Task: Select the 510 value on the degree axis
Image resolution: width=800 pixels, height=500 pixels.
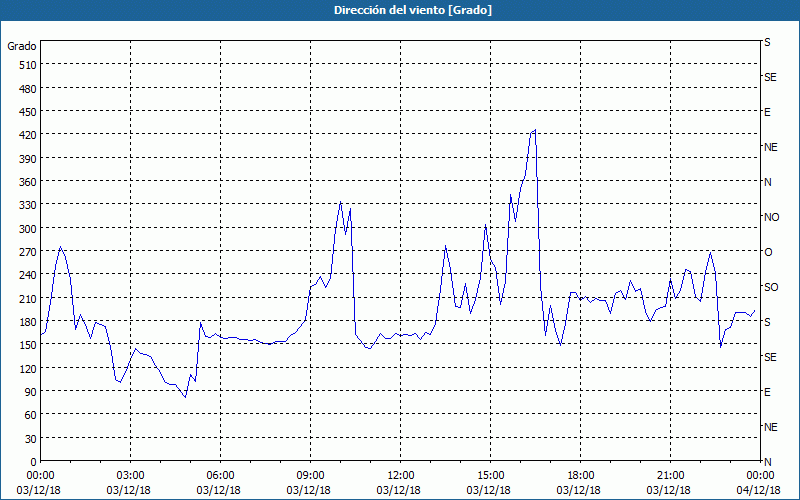Action: (28, 65)
